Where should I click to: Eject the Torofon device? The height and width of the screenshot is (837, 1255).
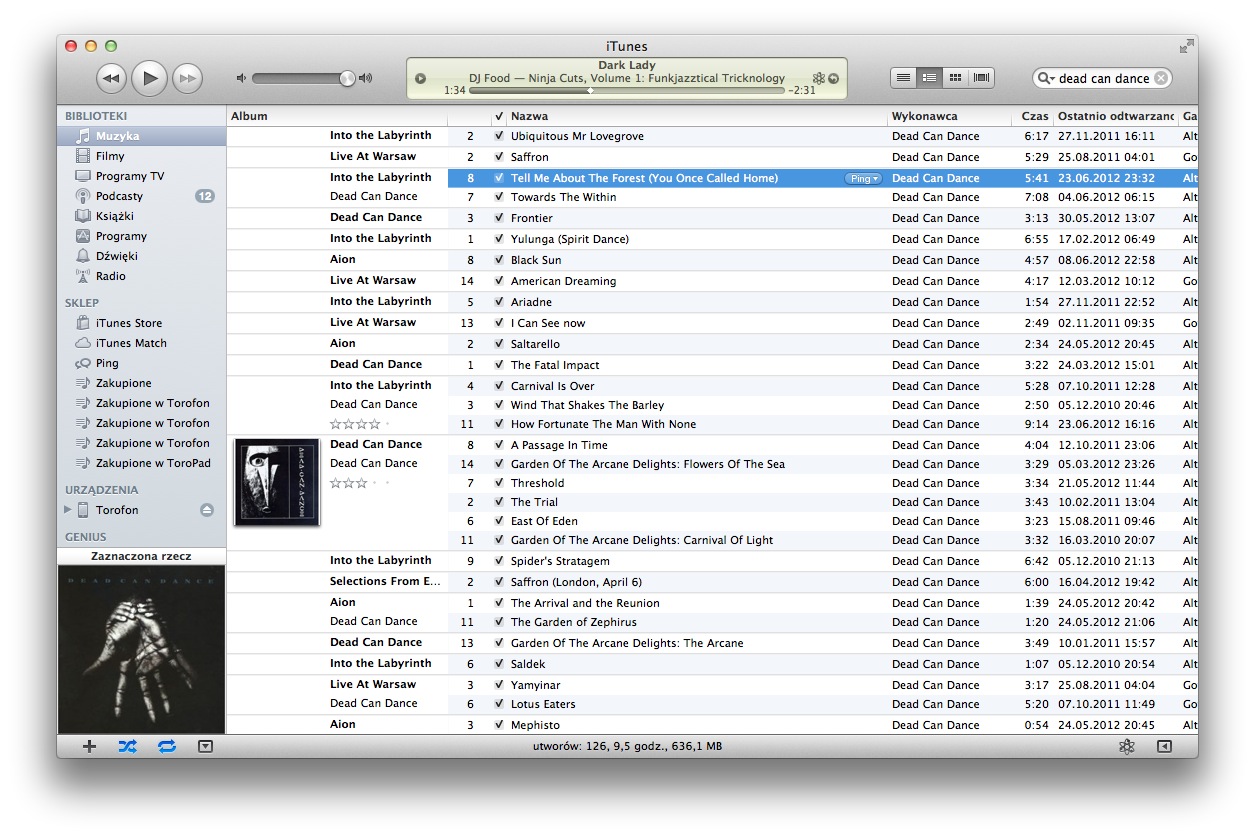[207, 510]
